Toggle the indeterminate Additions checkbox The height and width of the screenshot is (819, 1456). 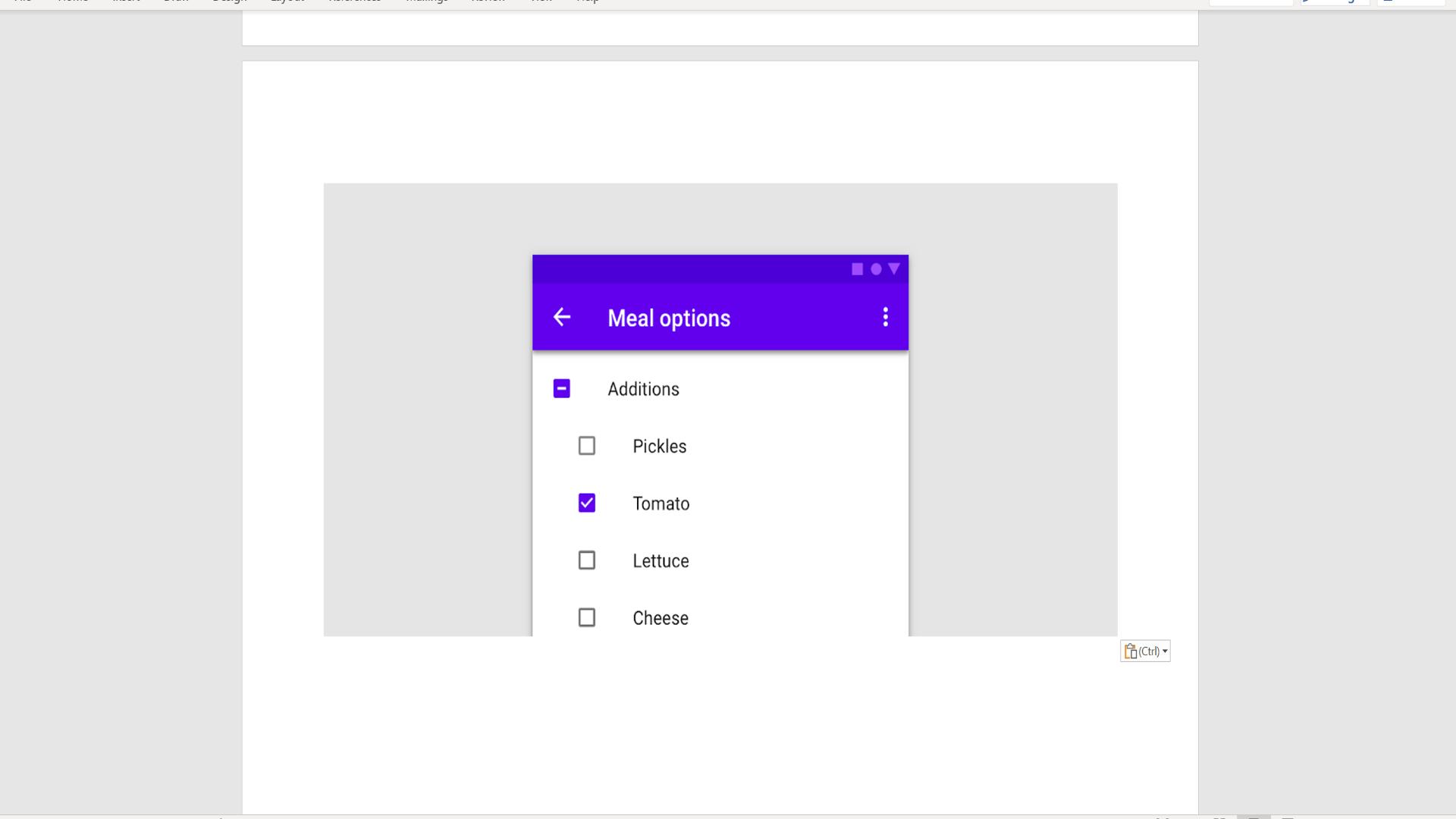[561, 389]
